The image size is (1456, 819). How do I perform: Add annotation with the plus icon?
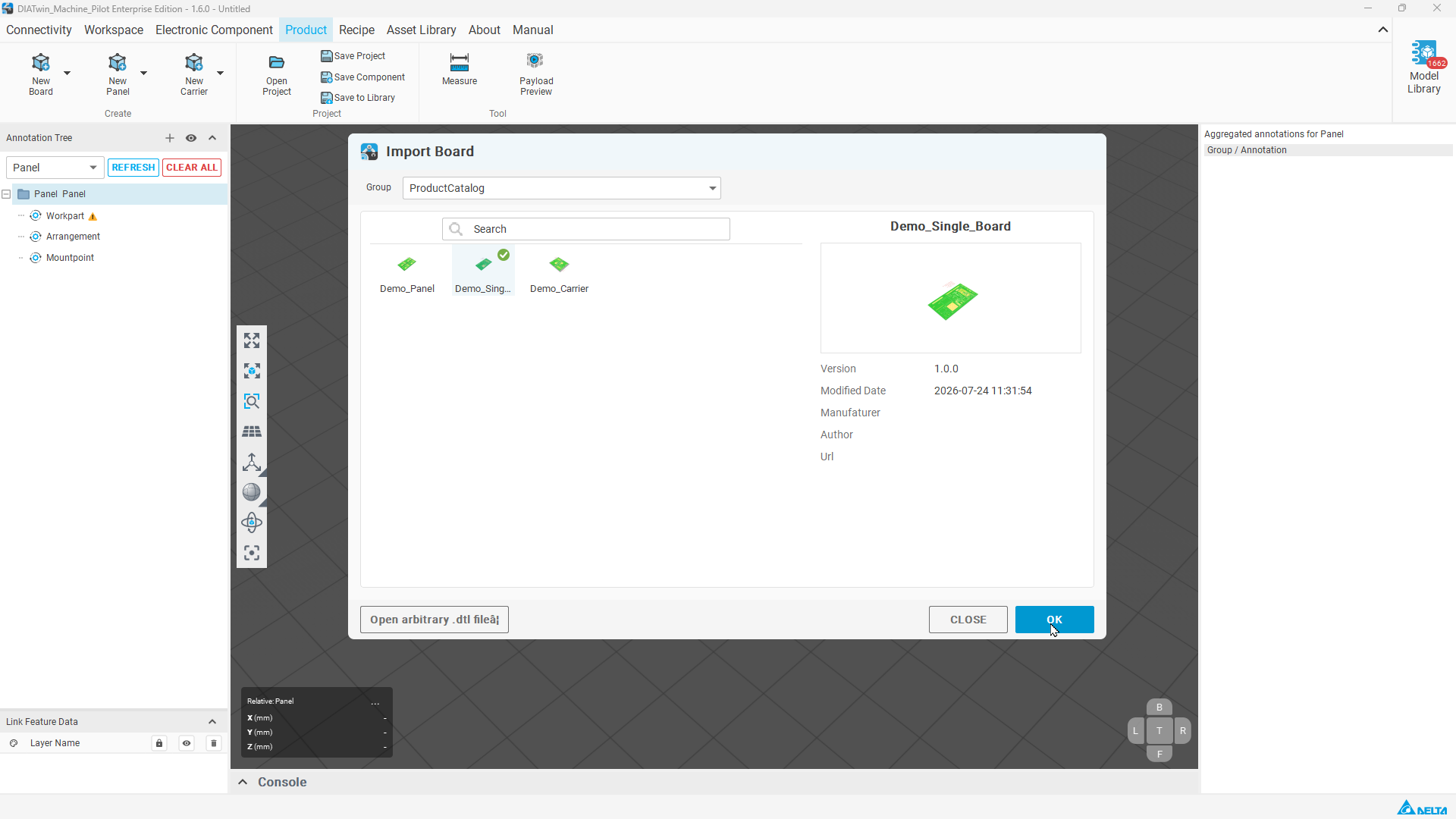[x=170, y=138]
